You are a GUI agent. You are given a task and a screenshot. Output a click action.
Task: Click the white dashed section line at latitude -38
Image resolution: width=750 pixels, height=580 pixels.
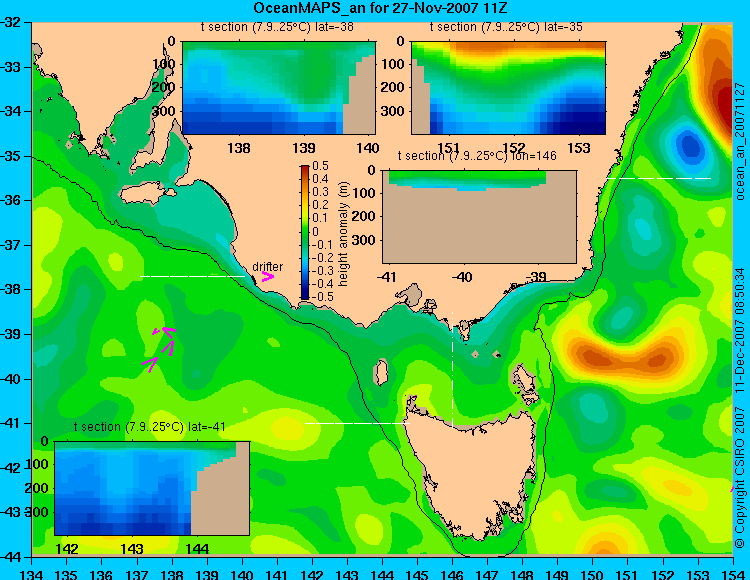tap(192, 276)
